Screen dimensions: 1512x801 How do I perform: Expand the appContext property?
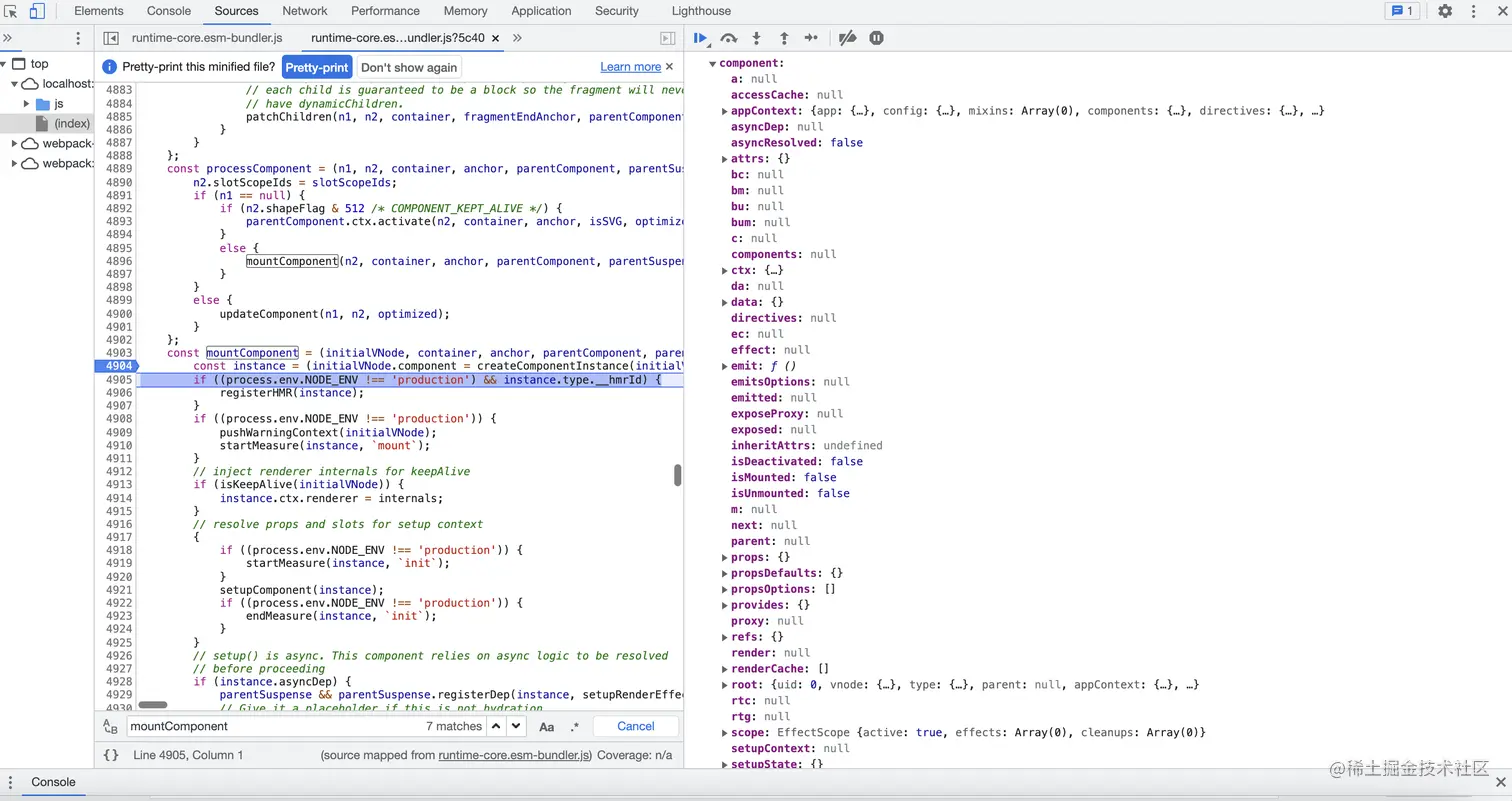pyautogui.click(x=724, y=111)
